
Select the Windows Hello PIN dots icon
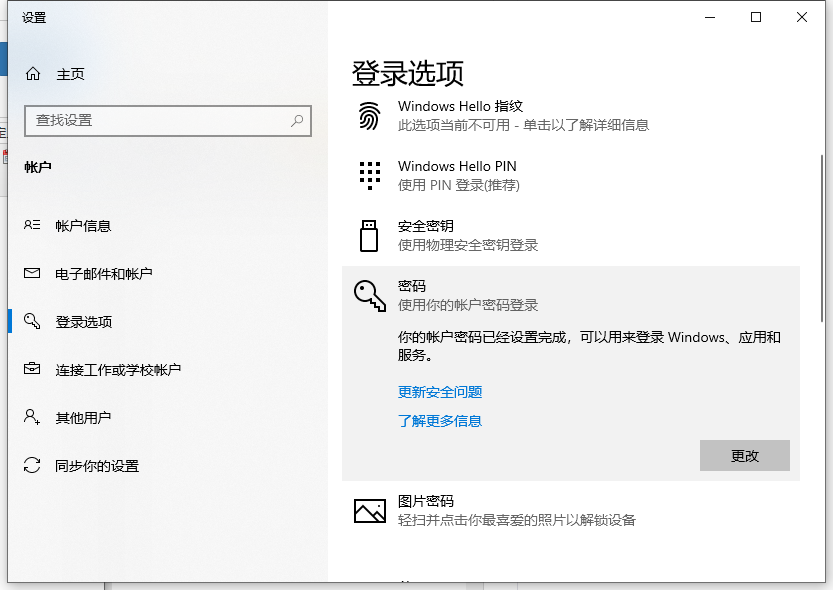coord(370,174)
